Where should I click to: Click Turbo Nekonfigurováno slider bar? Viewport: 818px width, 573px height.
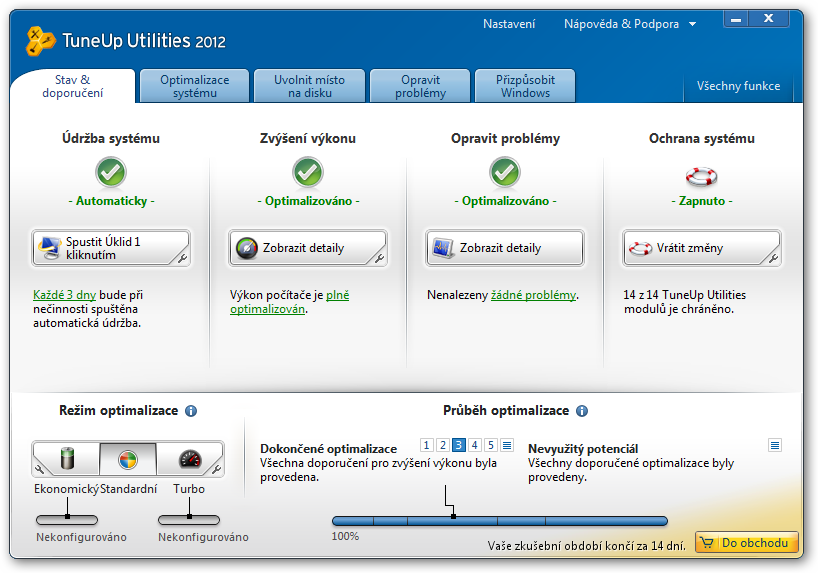point(189,520)
